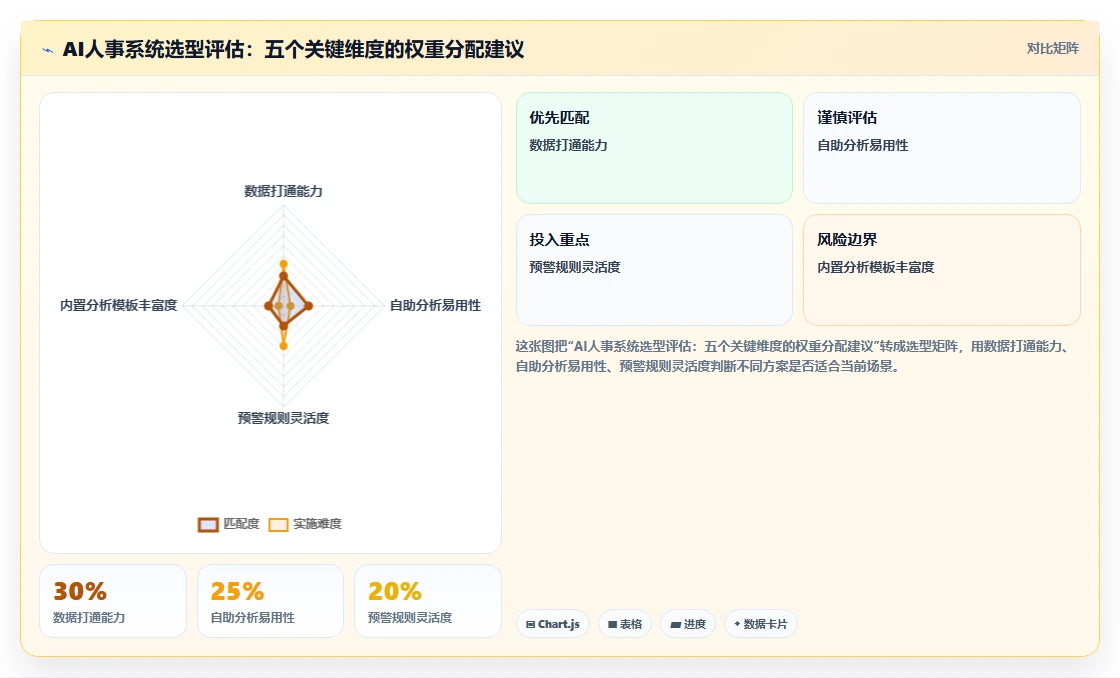Open the 风险边界 card
The image size is (1120, 678).
click(941, 270)
